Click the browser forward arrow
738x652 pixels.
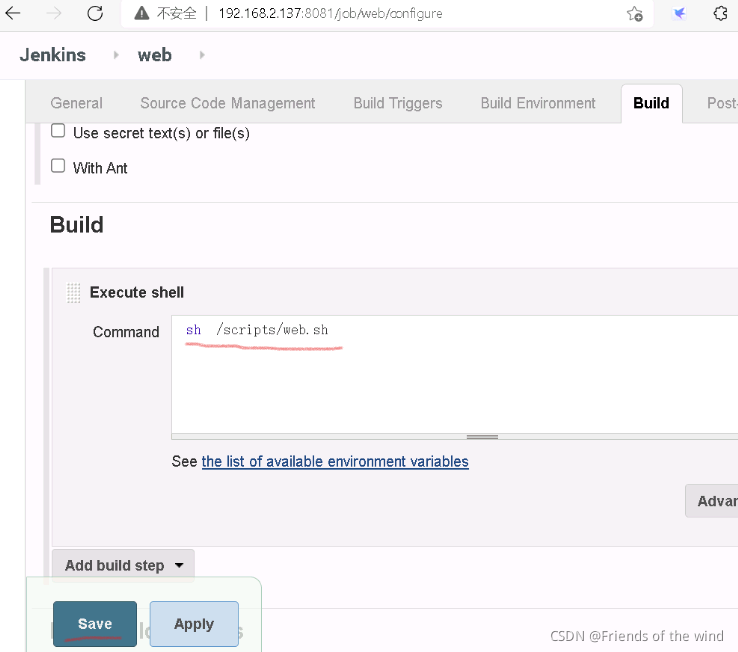(54, 13)
